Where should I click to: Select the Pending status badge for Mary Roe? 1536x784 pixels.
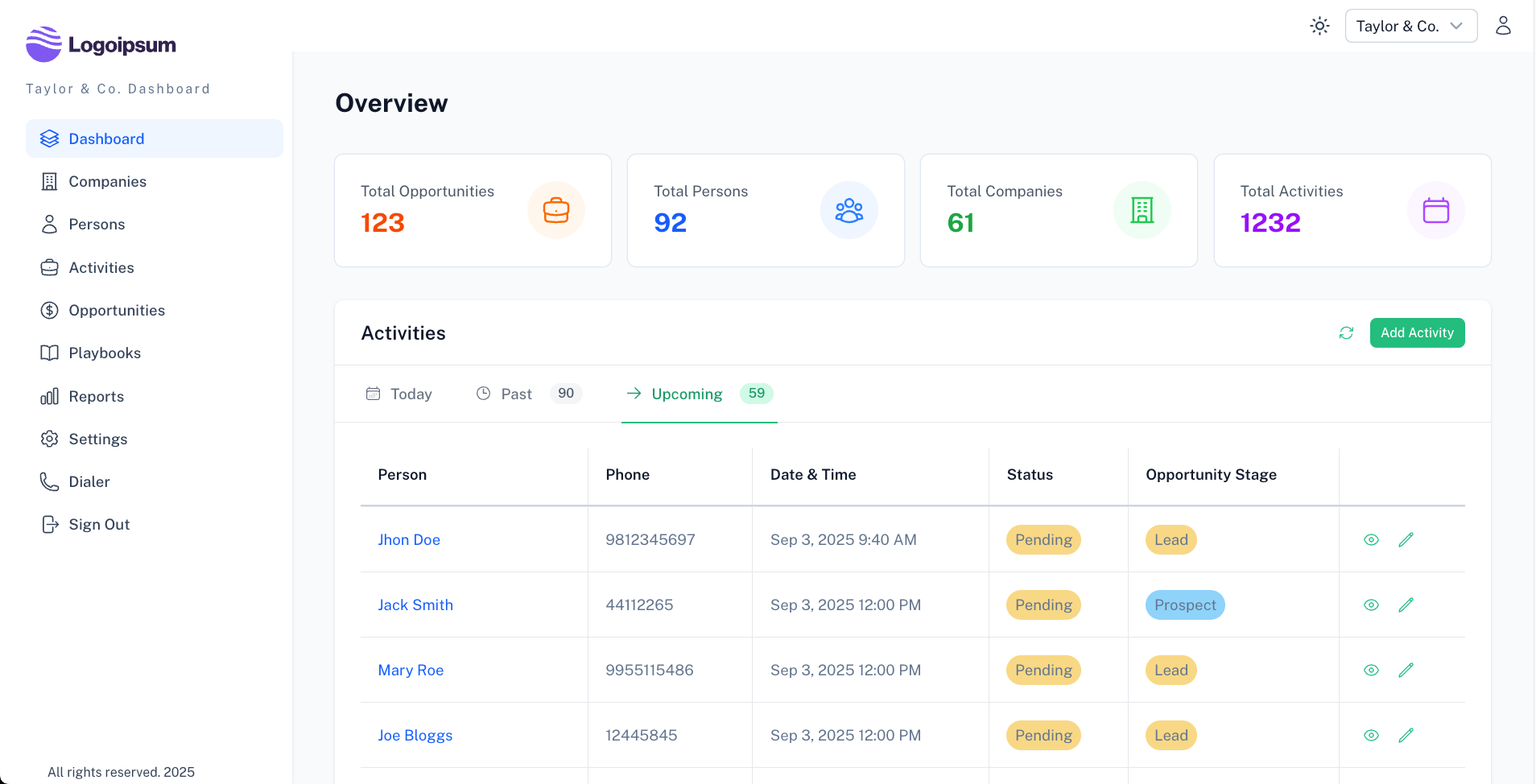pyautogui.click(x=1043, y=670)
